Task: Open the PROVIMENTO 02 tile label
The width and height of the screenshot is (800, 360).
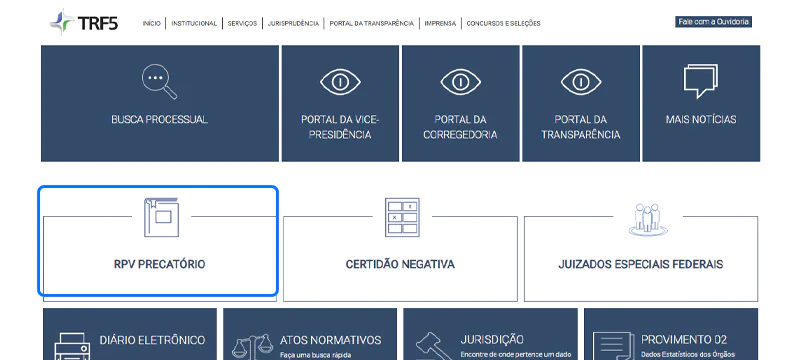Action: tap(684, 340)
